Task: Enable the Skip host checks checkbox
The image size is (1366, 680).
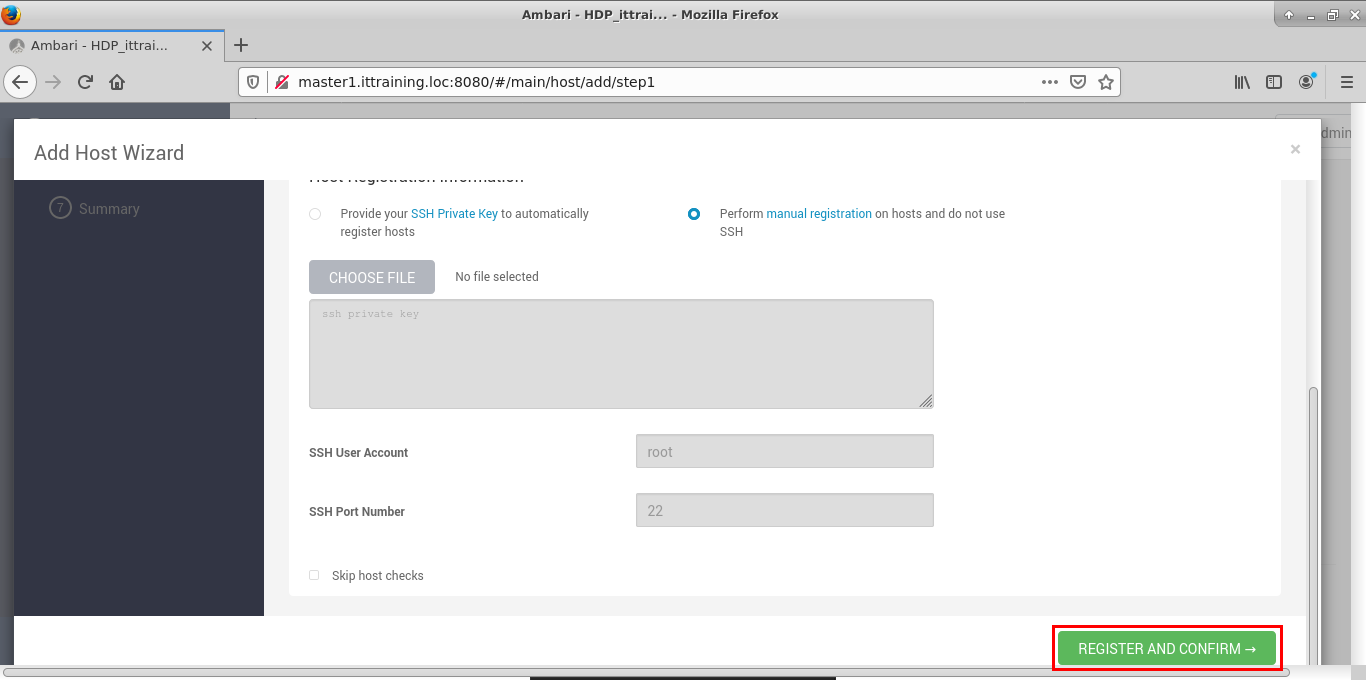Action: point(314,575)
